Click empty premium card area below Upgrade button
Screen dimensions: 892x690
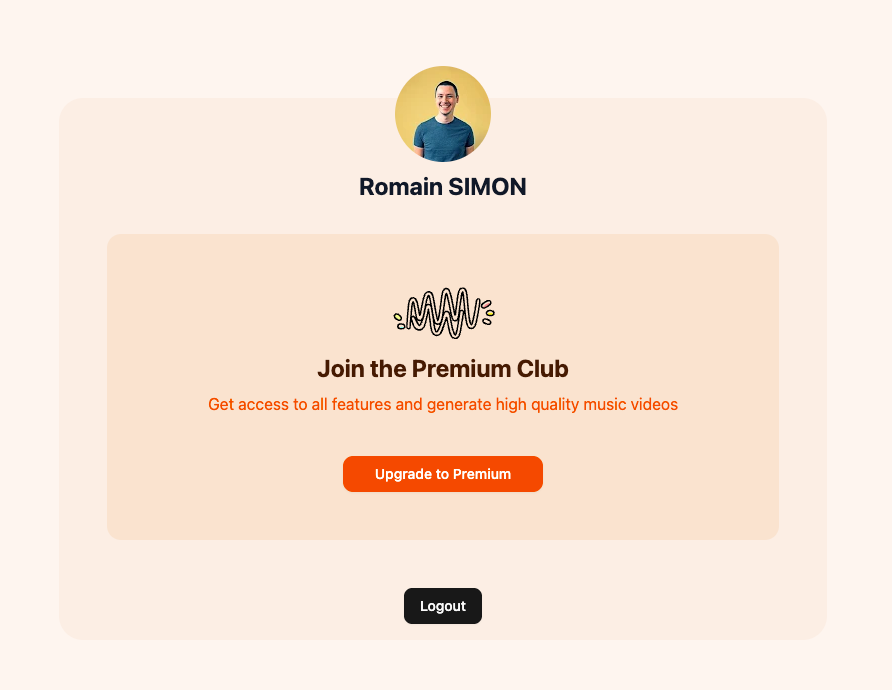point(443,516)
